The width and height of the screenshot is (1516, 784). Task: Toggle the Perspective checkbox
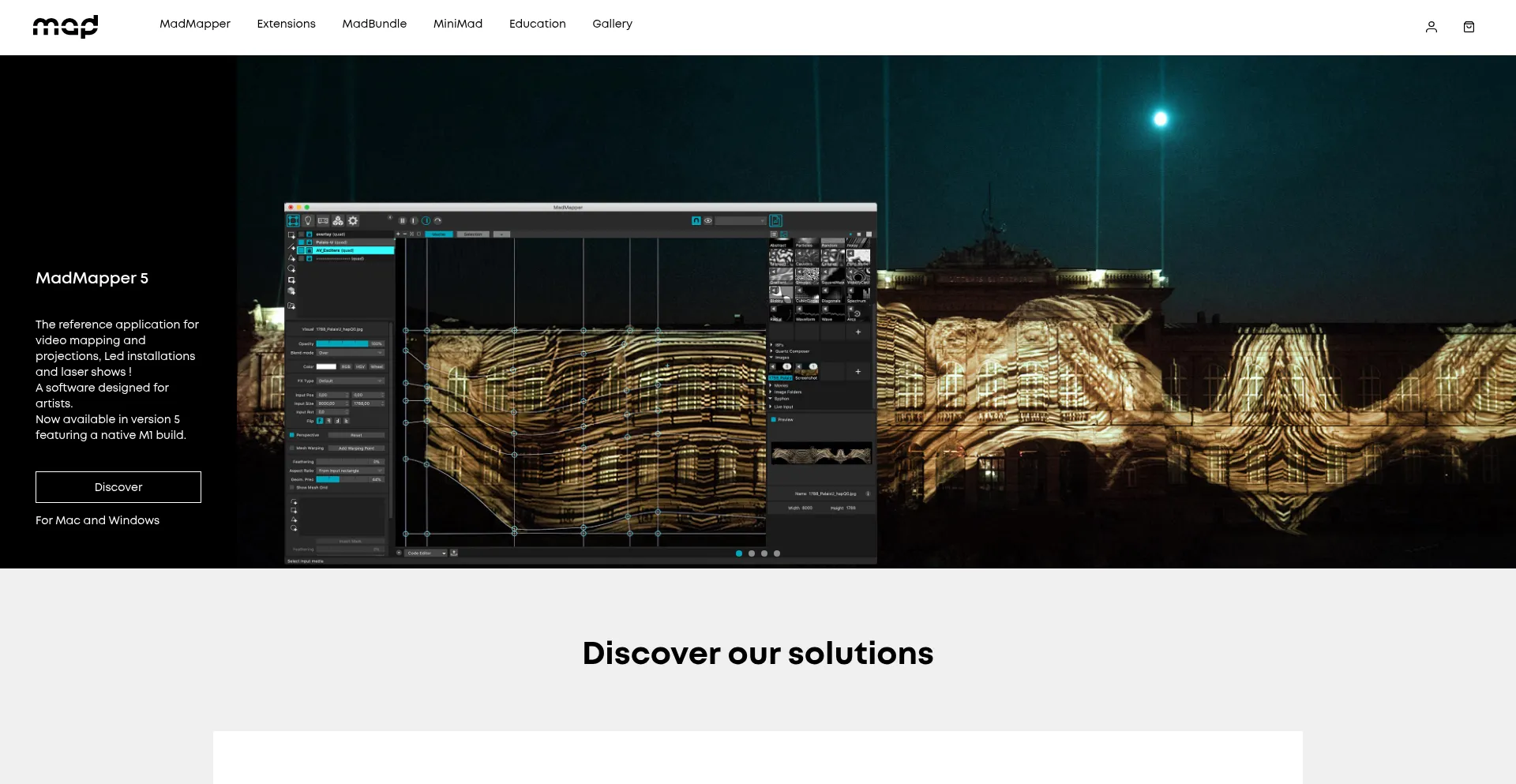tap(292, 435)
